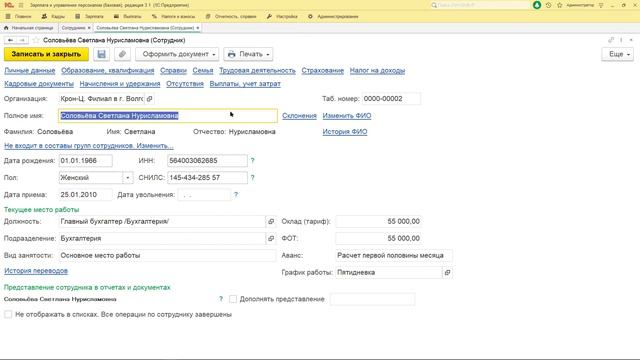Go back with the left arrow
This screenshot has width=640, height=360.
click(10, 40)
